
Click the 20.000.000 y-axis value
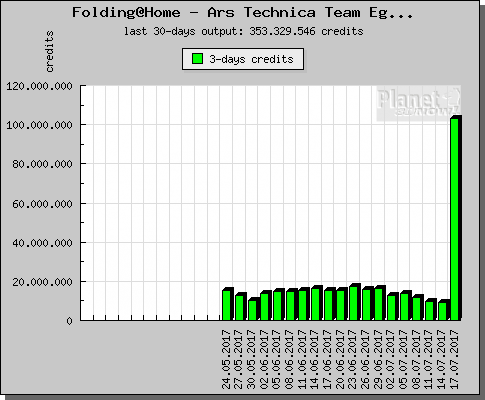tap(42, 282)
